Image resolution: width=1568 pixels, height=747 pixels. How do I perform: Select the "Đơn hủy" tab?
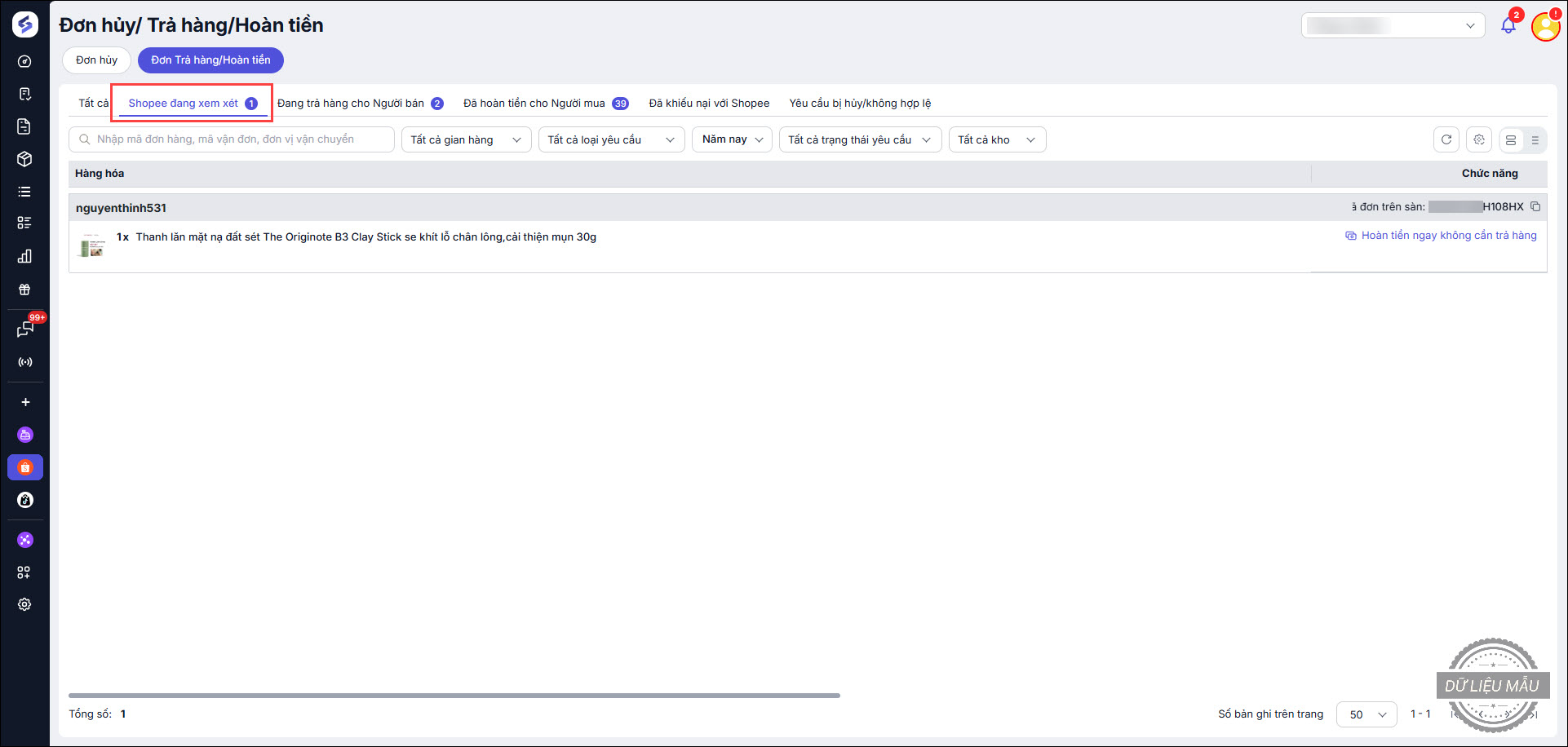pyautogui.click(x=96, y=60)
